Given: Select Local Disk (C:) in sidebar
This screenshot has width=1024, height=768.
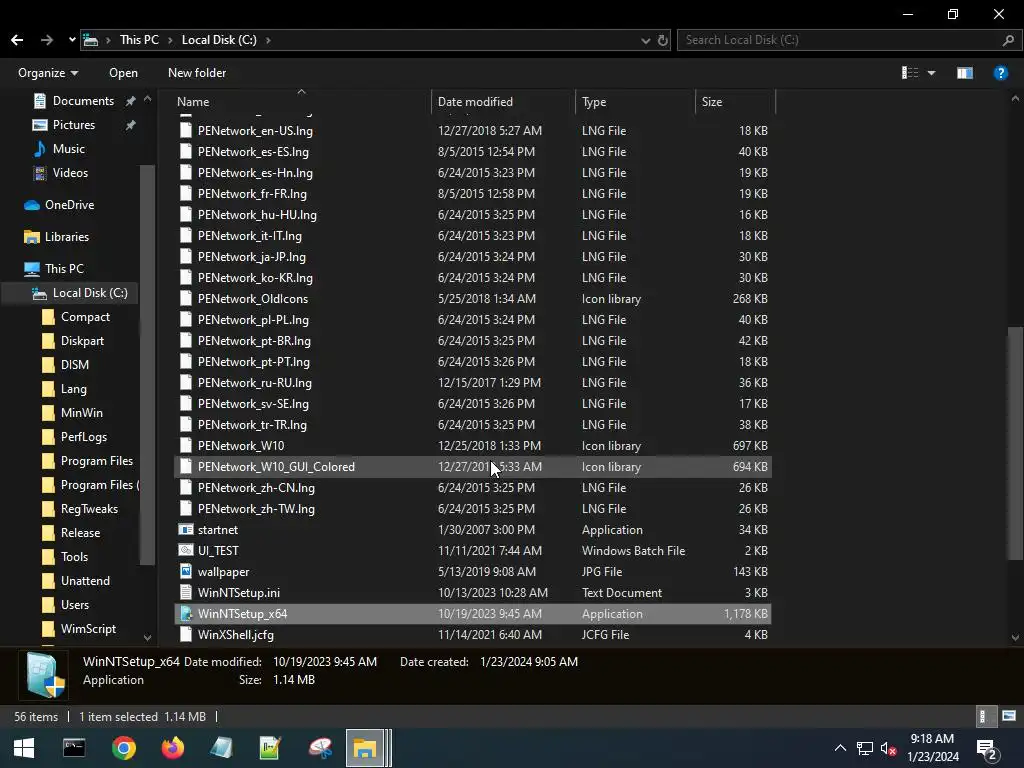Looking at the screenshot, I should pos(90,293).
